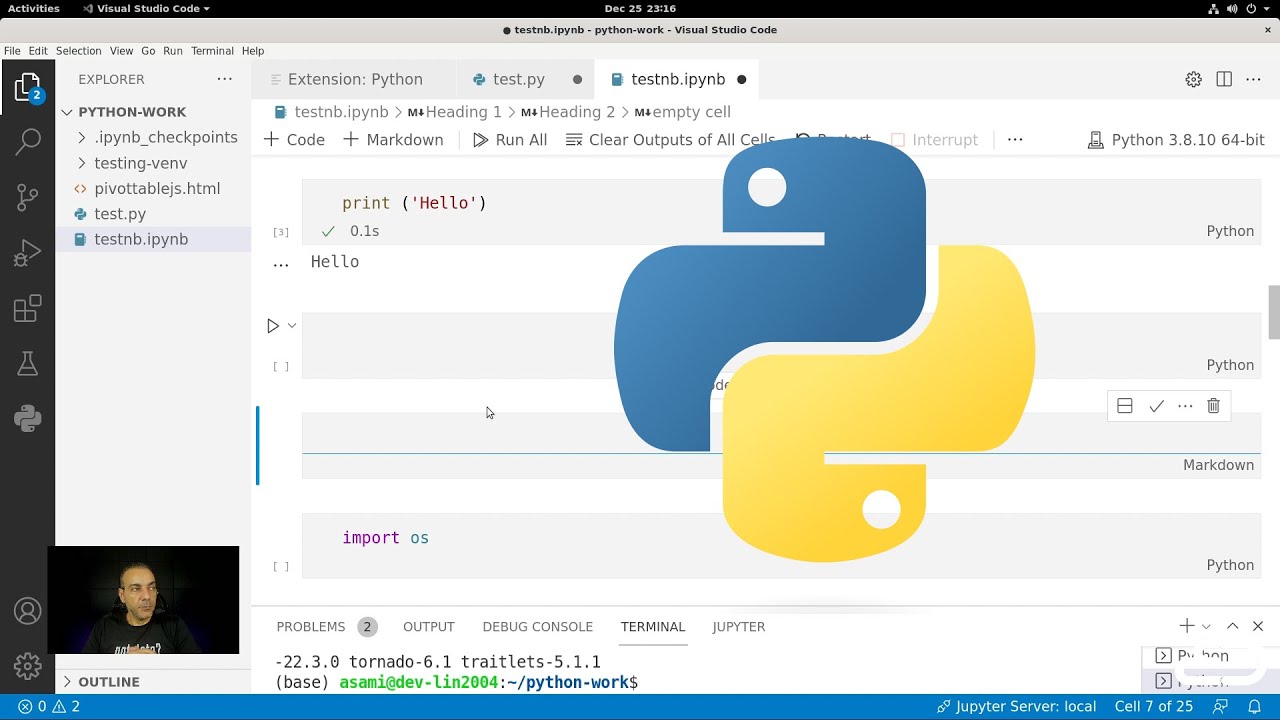Open the Python activity bar view

(x=28, y=418)
